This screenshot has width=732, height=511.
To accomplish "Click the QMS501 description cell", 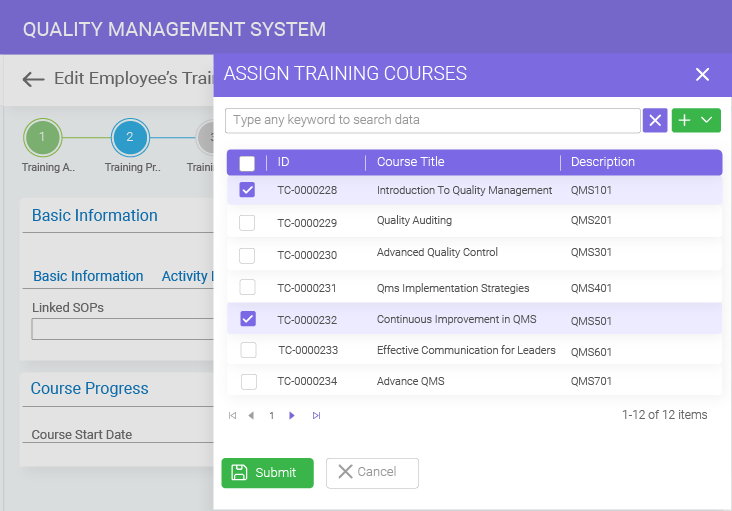I will tap(591, 321).
